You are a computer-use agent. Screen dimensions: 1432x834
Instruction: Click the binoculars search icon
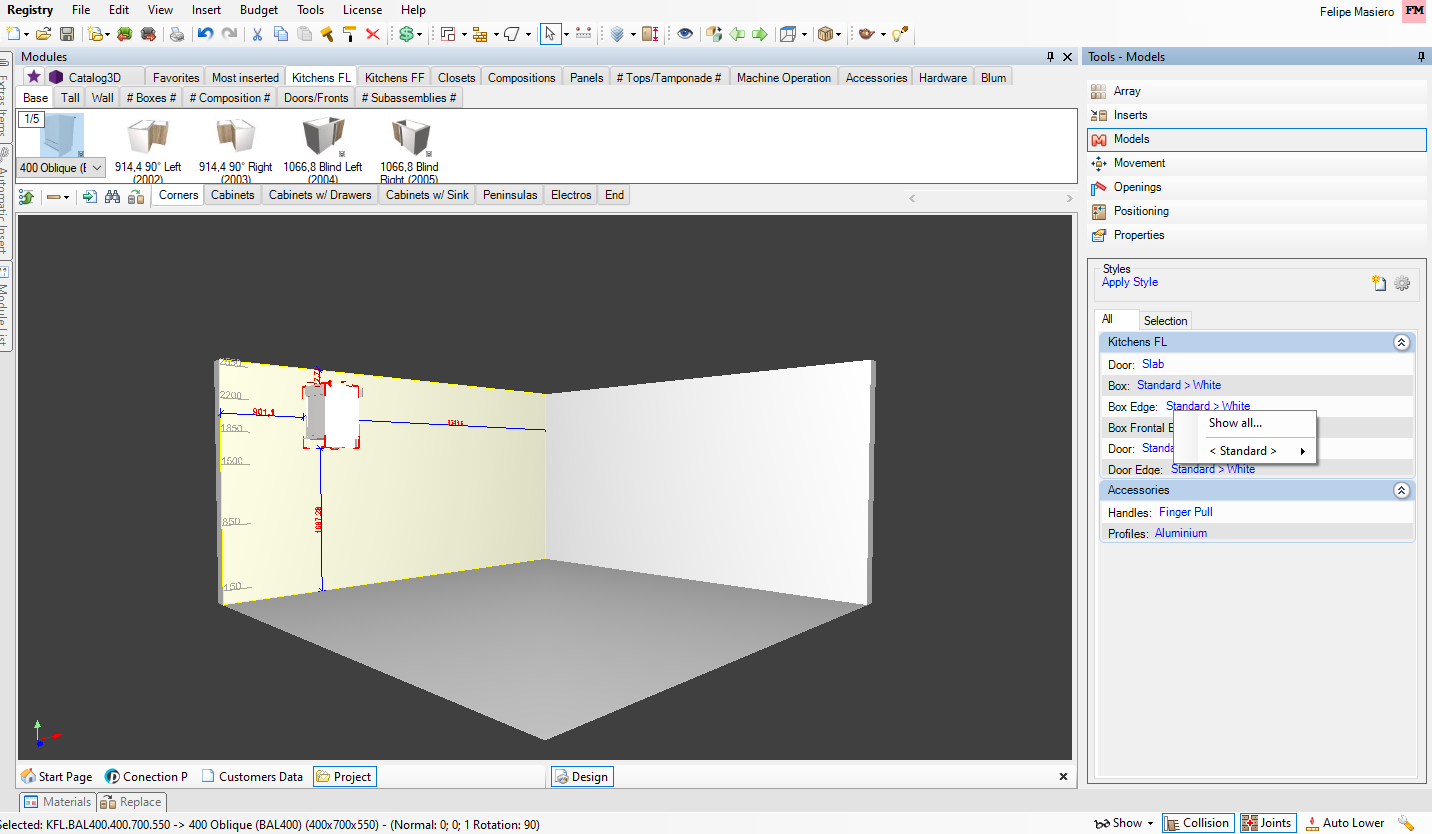click(112, 197)
